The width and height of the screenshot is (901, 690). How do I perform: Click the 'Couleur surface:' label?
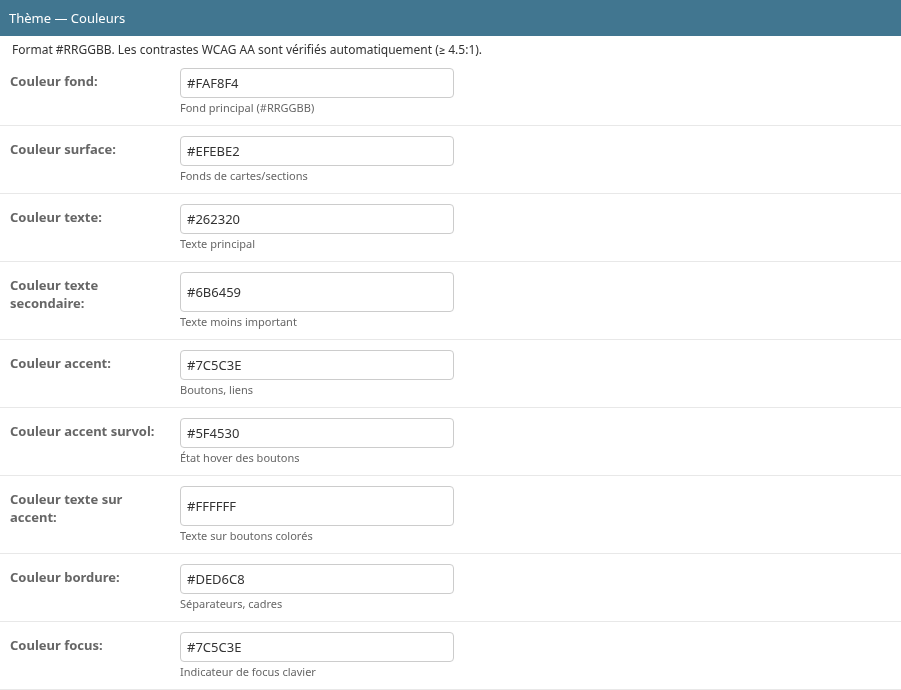click(63, 149)
